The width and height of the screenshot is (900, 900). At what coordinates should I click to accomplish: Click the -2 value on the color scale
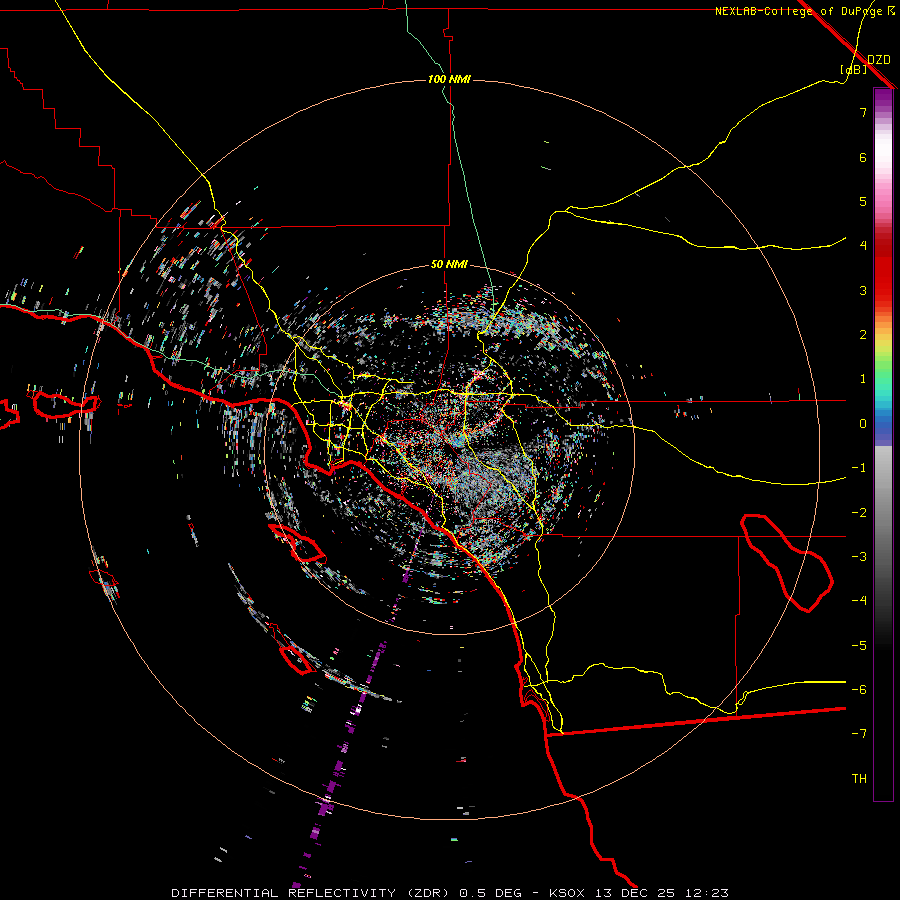[859, 513]
